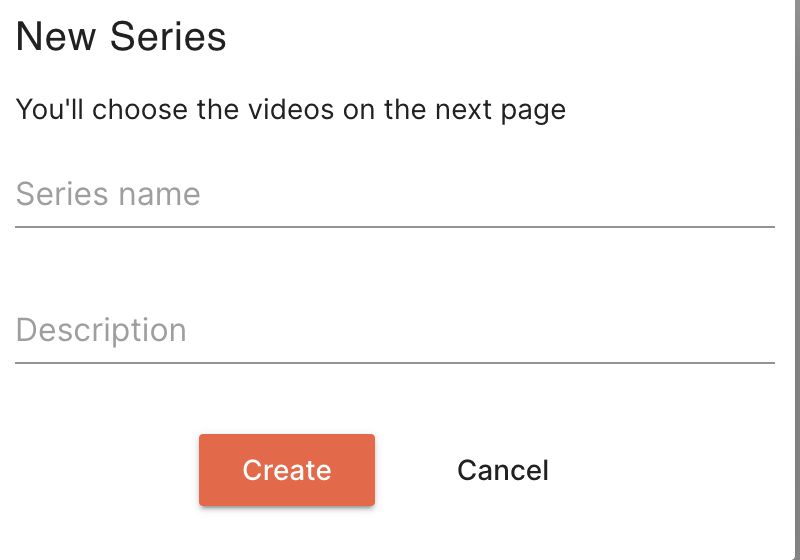The height and width of the screenshot is (560, 800).
Task: Click the Description placeholder text
Action: click(101, 330)
